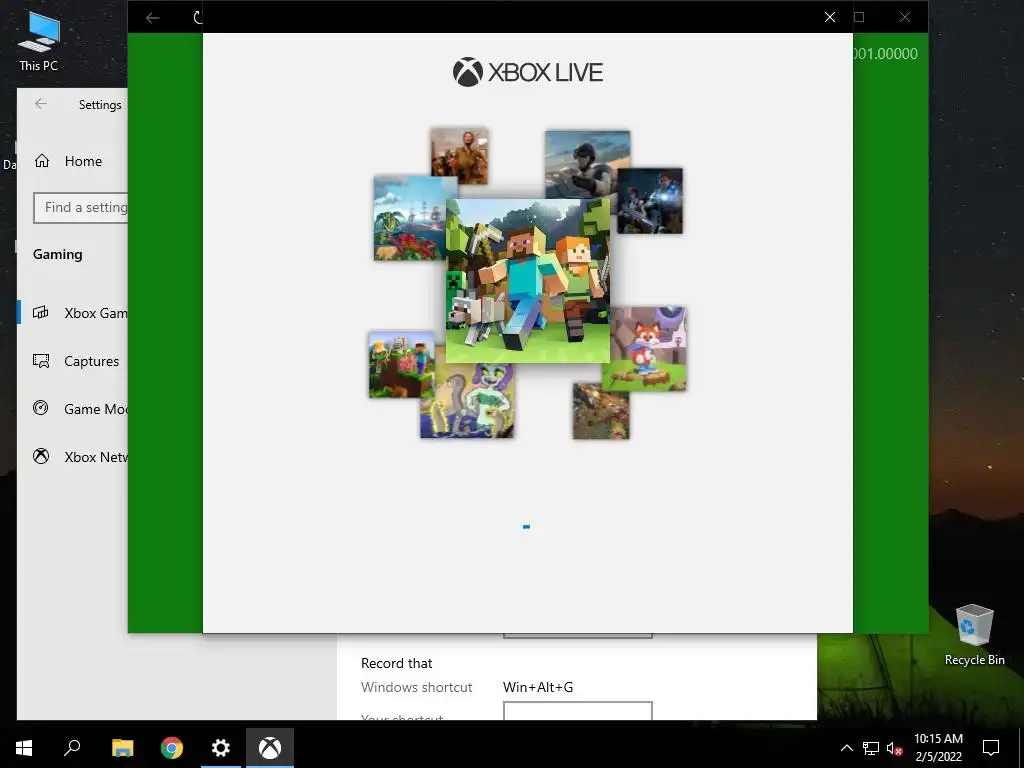1024x768 pixels.
Task: Select the pirate ship game thumbnail
Action: [x=410, y=217]
